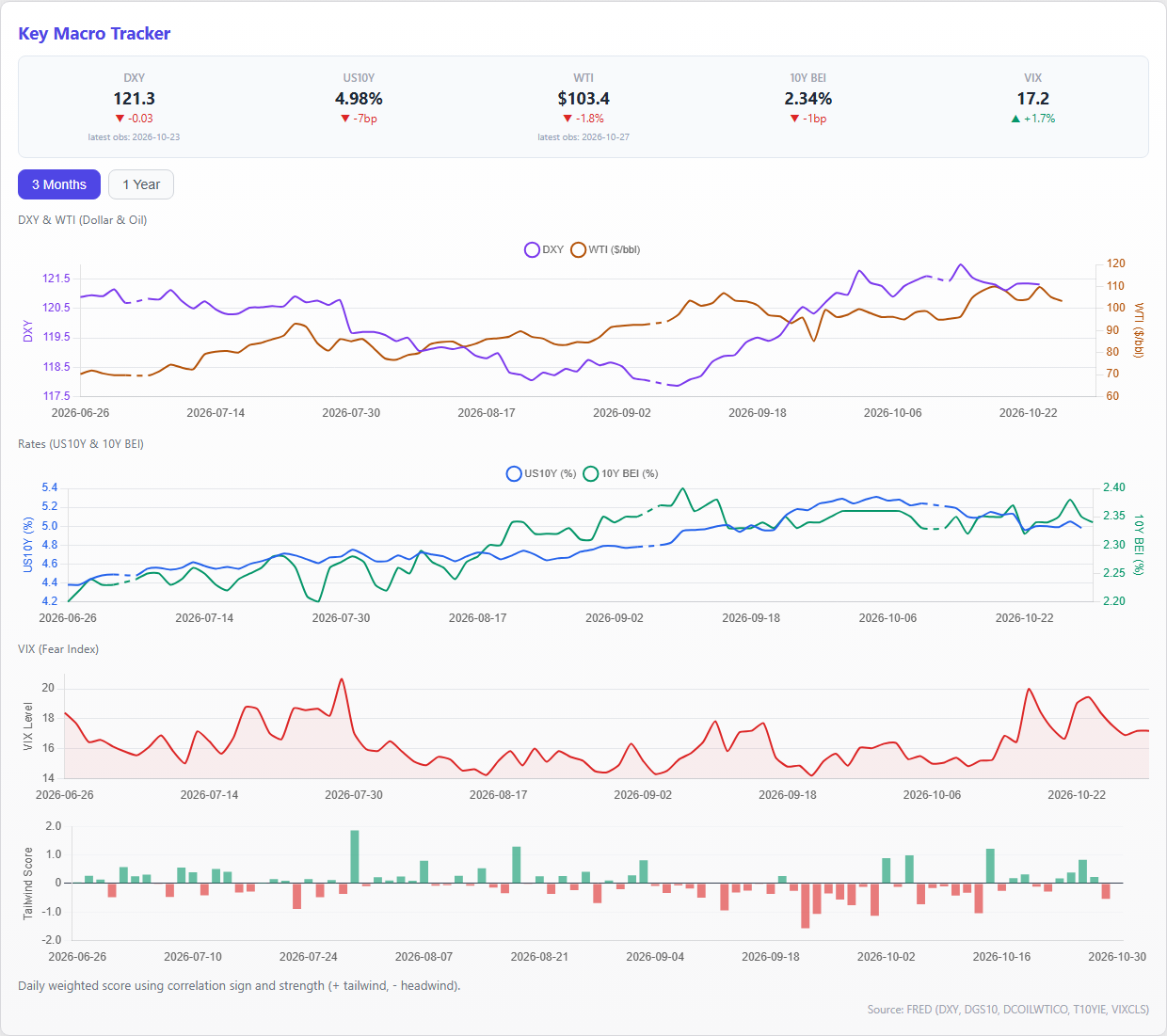The width and height of the screenshot is (1167, 1036).
Task: Click the WTI ($/bbl) legend label
Action: [x=614, y=249]
